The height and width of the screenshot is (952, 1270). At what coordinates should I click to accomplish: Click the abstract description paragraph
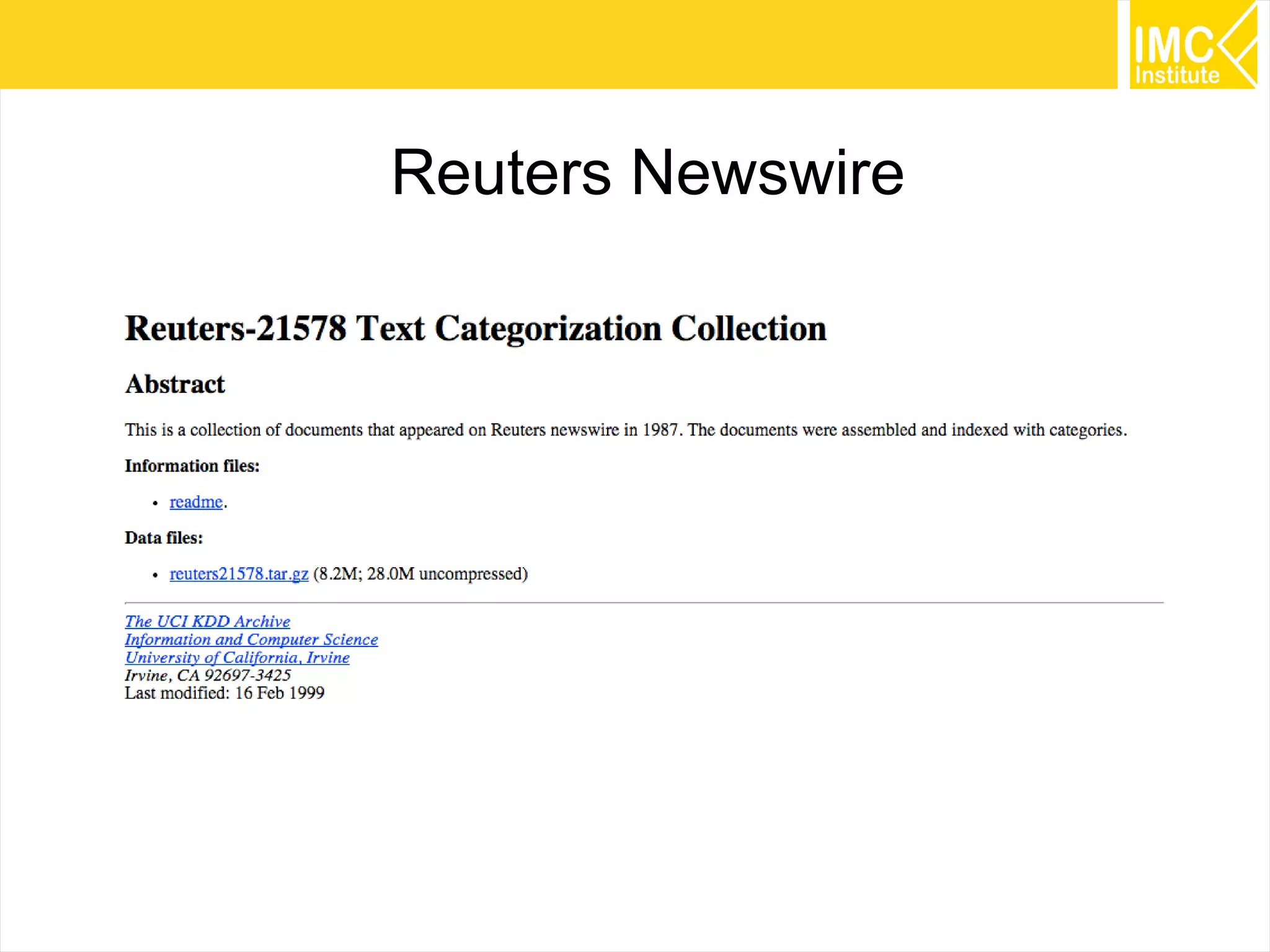[625, 430]
